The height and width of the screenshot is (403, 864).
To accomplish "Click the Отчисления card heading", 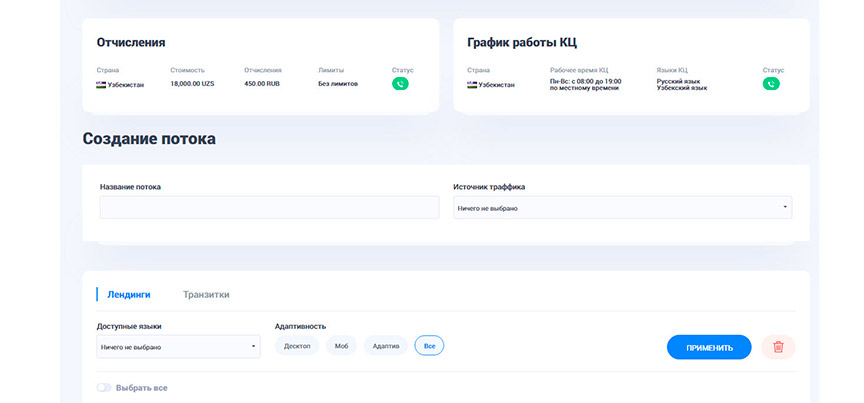I will (x=131, y=42).
